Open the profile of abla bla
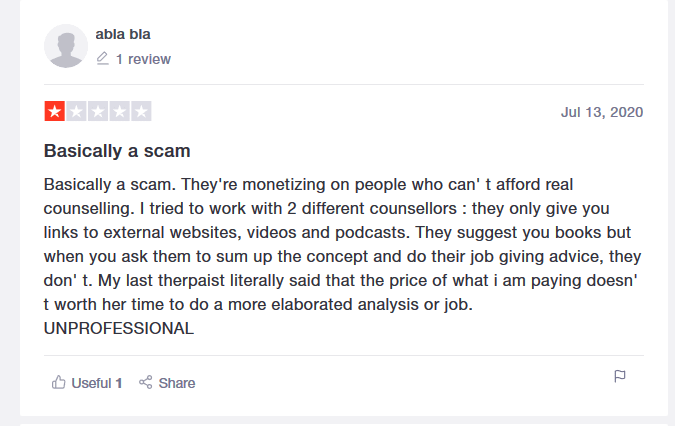 click(123, 35)
